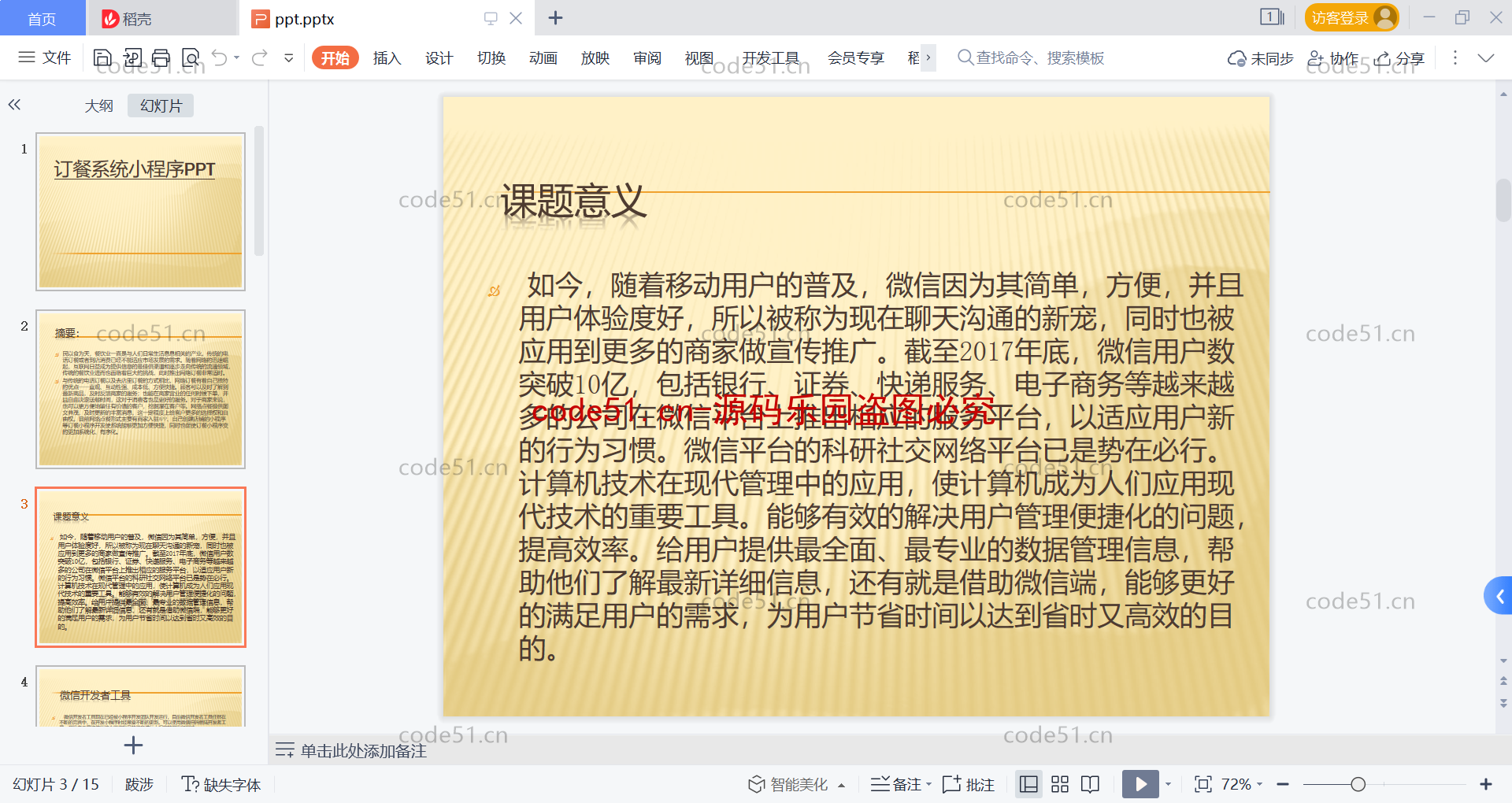
Task: Switch to the 大纲 outline view
Action: [99, 105]
